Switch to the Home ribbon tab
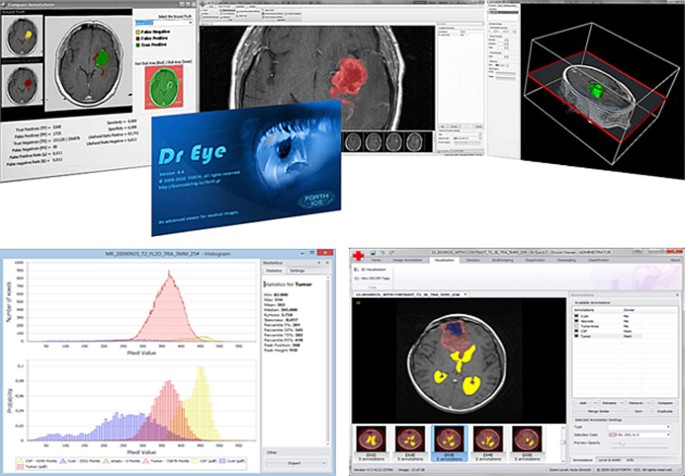 pos(376,260)
